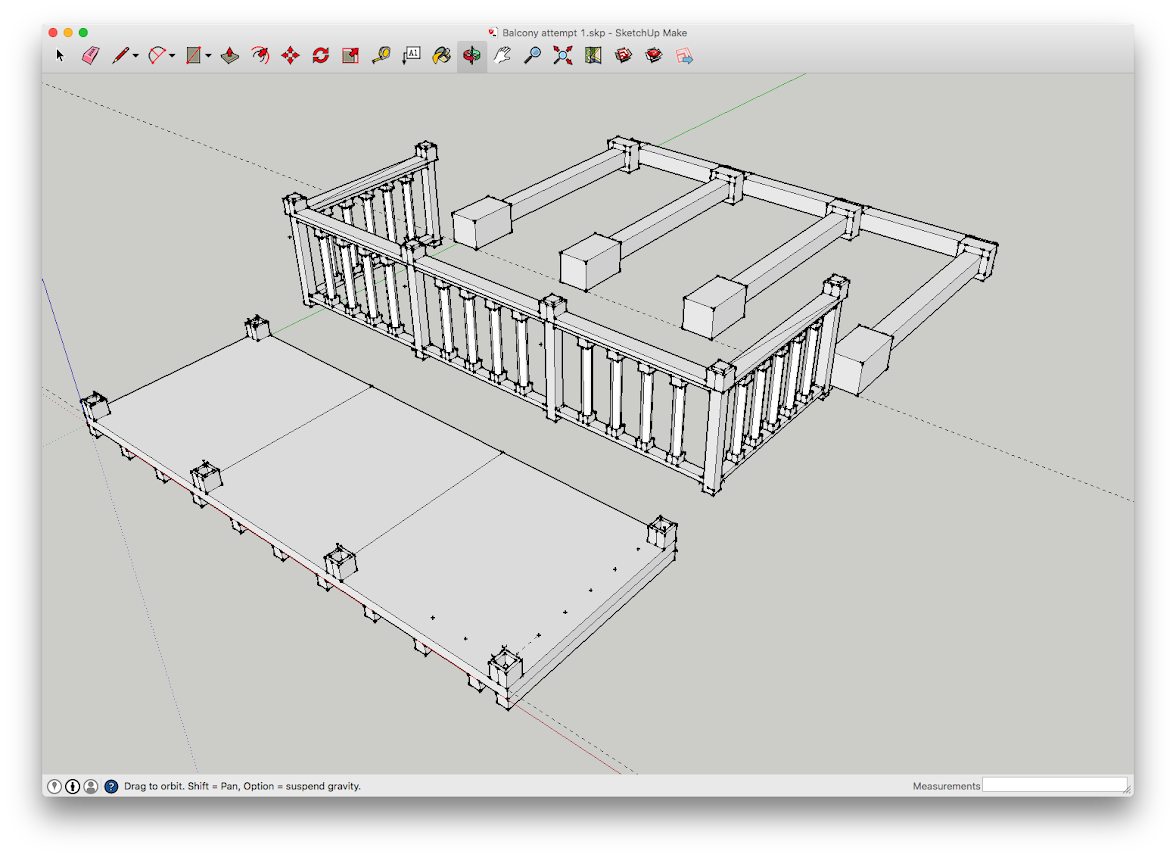This screenshot has height=857, width=1176.
Task: Open the Instructor help question-mark button
Action: [111, 787]
